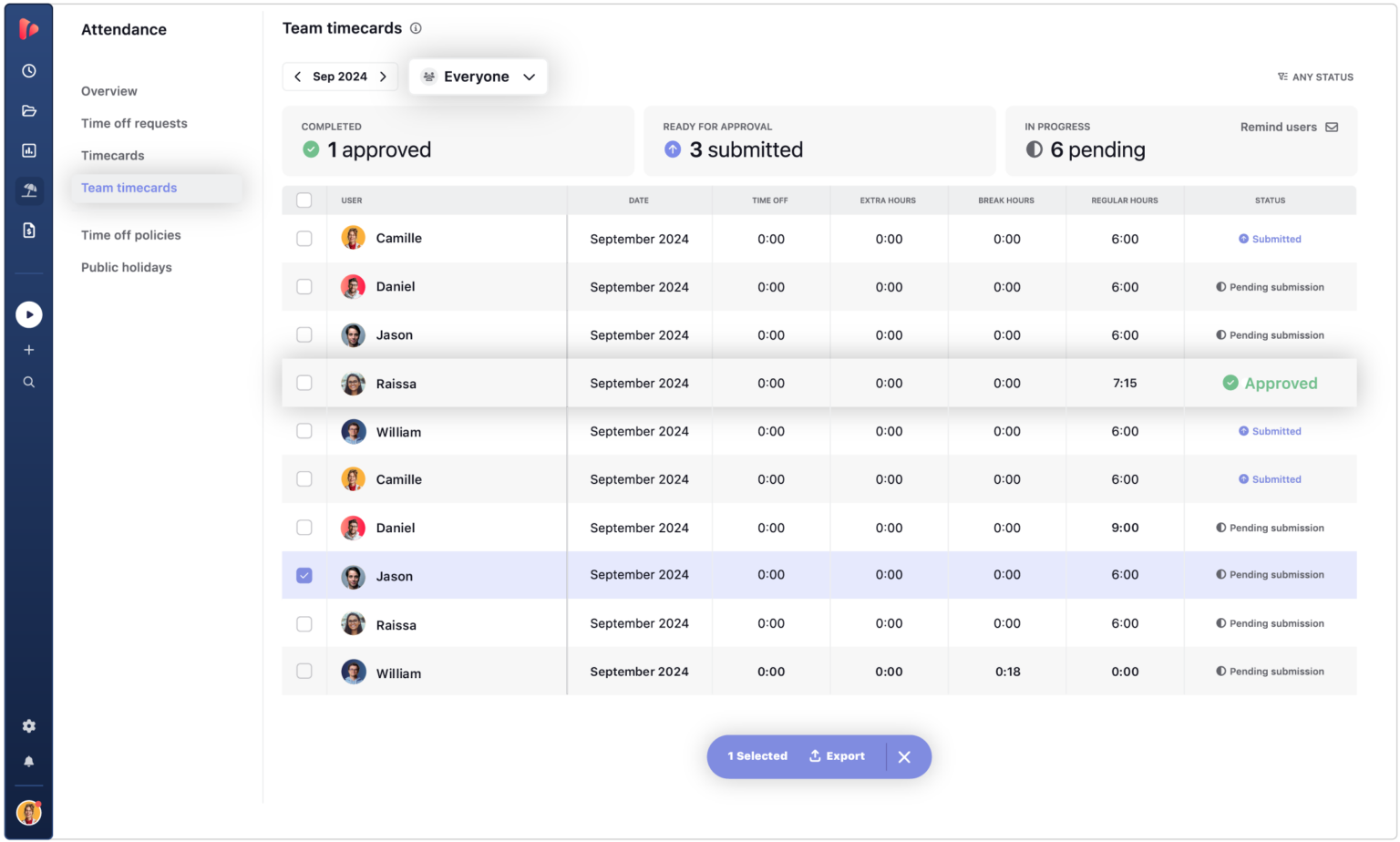
Task: Check the select-all checkbox in table header
Action: tap(304, 200)
